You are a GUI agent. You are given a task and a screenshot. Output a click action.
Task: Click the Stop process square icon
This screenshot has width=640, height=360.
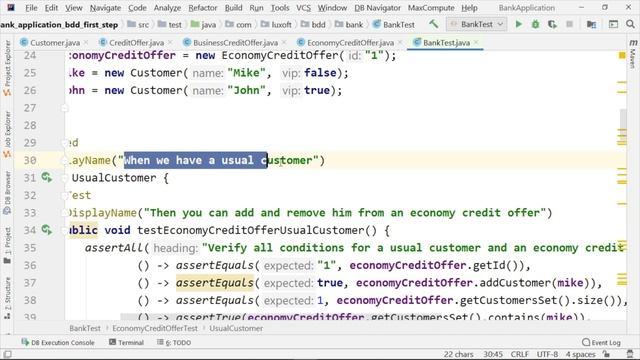569,24
